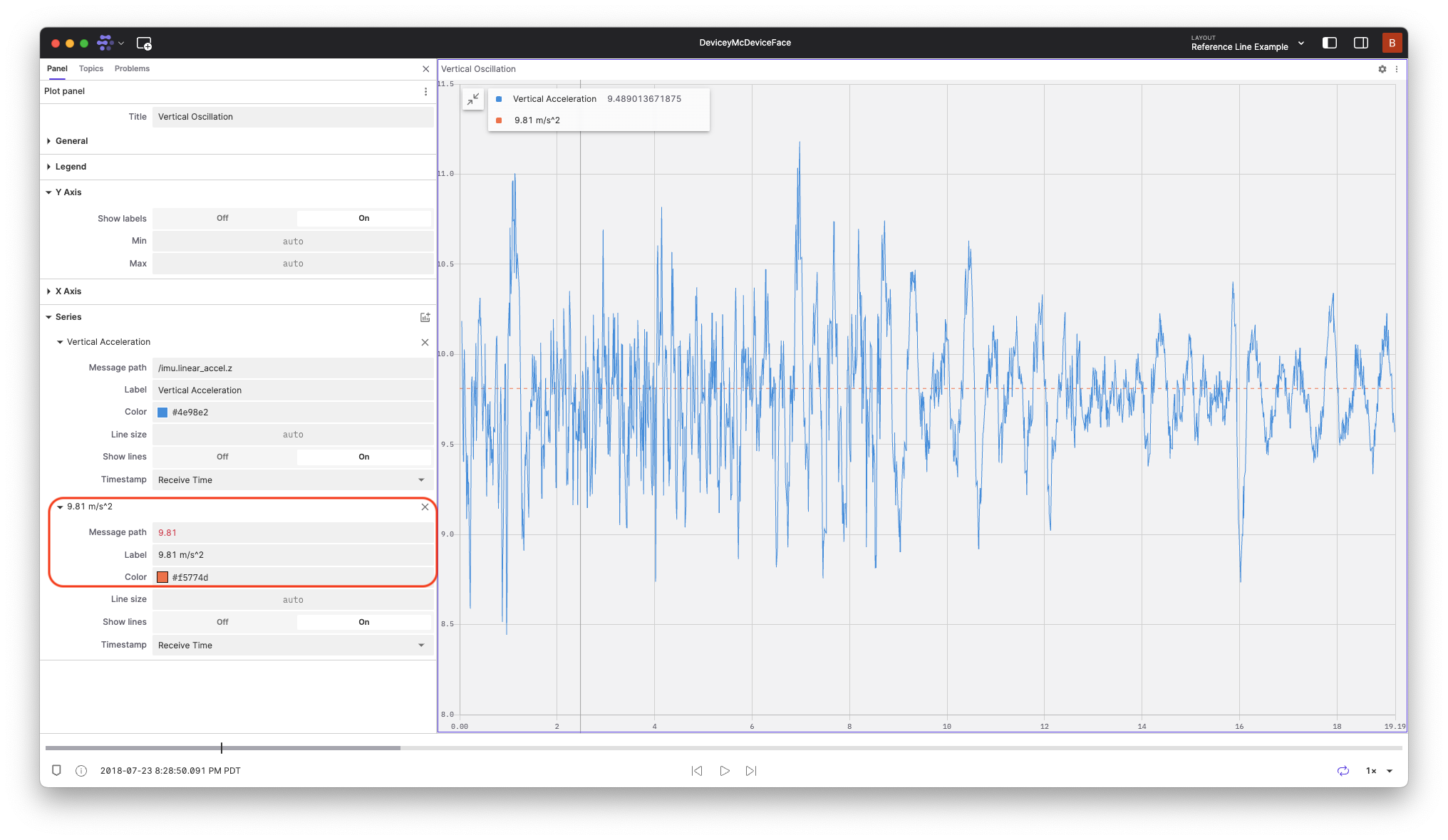Click the #4e98e2 blue color swatch
The height and width of the screenshot is (840, 1448).
(x=162, y=413)
